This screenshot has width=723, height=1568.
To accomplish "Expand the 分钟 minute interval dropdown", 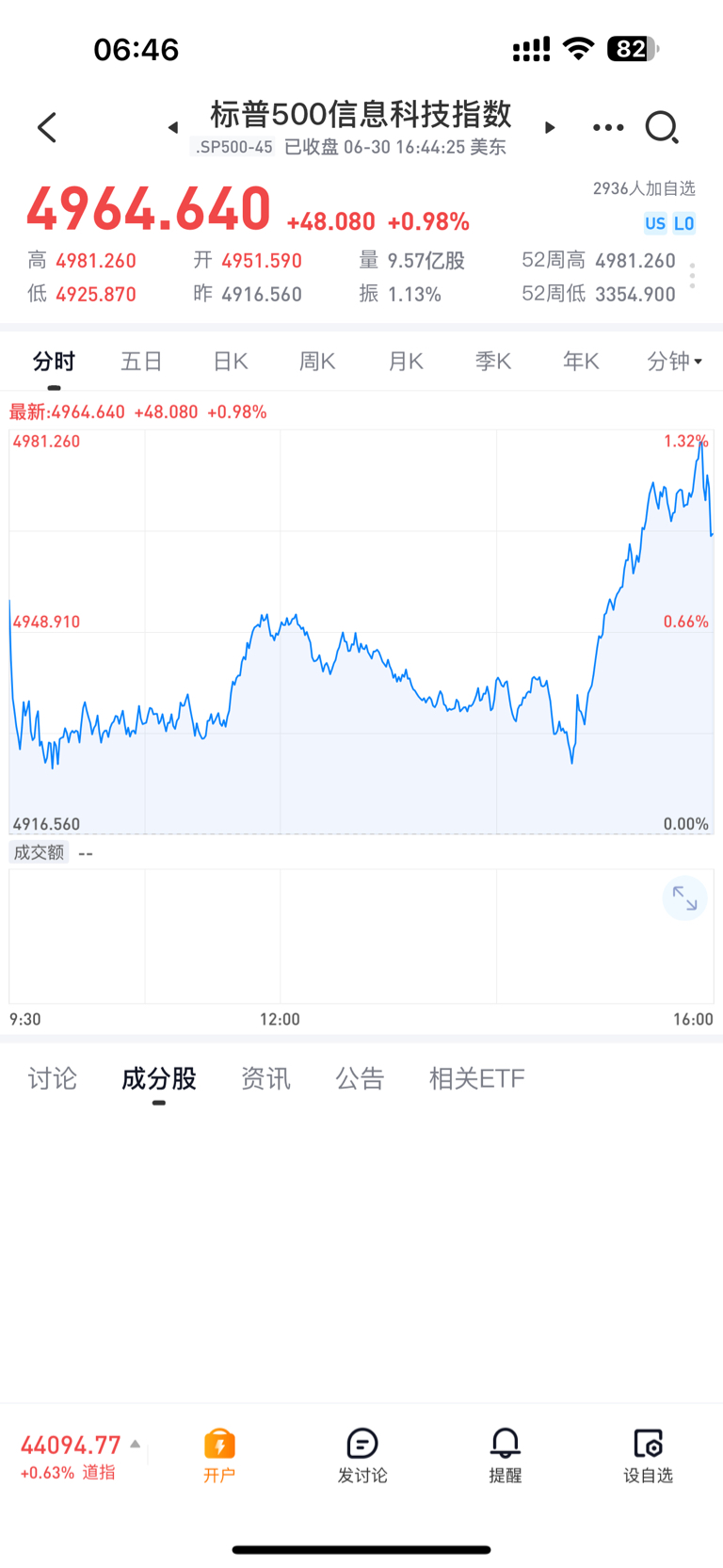I will (x=675, y=361).
